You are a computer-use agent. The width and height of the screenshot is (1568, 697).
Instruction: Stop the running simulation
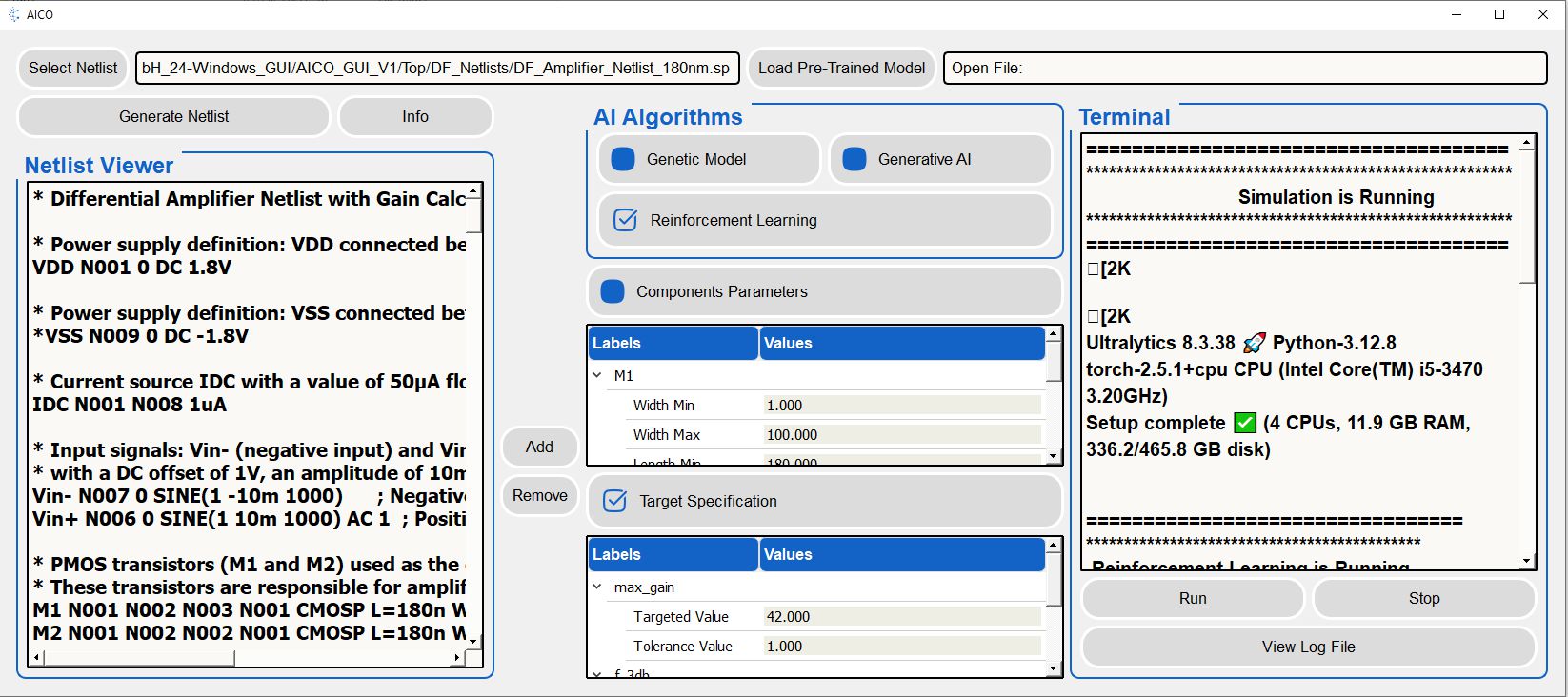(1423, 598)
